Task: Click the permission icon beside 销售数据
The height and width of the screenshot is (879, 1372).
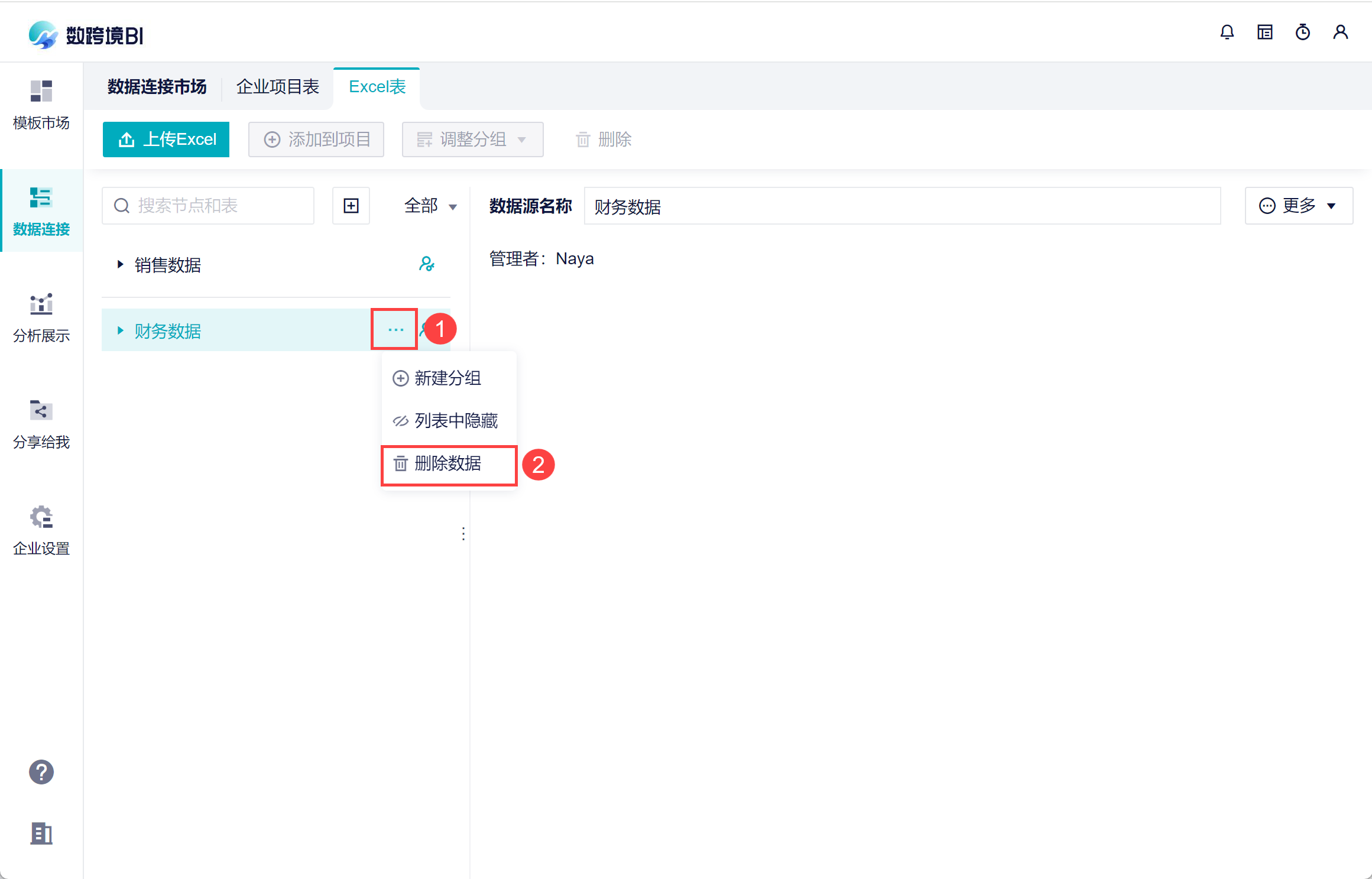Action: point(427,264)
